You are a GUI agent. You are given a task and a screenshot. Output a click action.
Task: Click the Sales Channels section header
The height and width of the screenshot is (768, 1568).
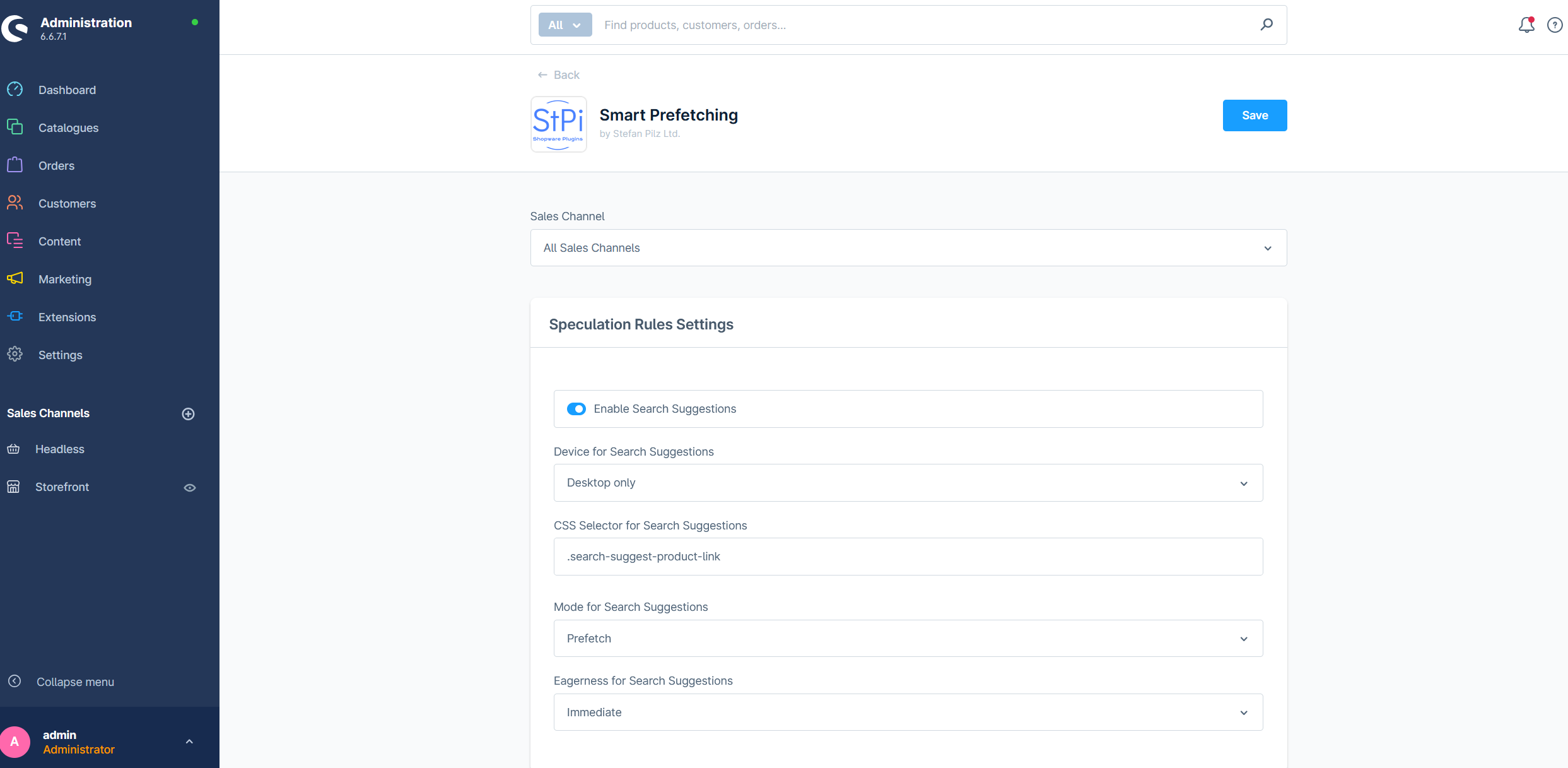pos(48,413)
